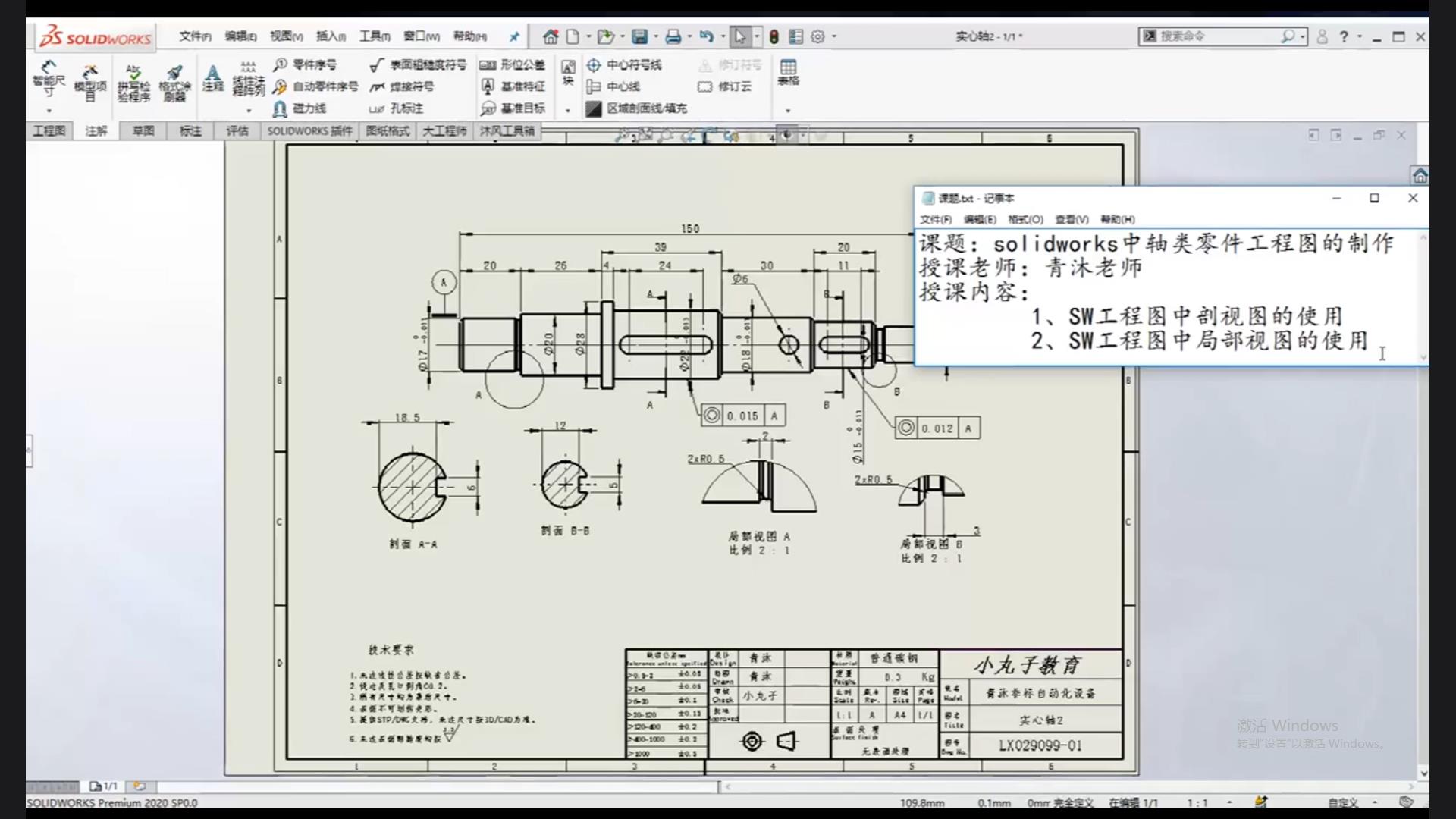1456x819 pixels.
Task: Open the 编辑(E) menu in SolidWorks
Action: click(x=240, y=36)
